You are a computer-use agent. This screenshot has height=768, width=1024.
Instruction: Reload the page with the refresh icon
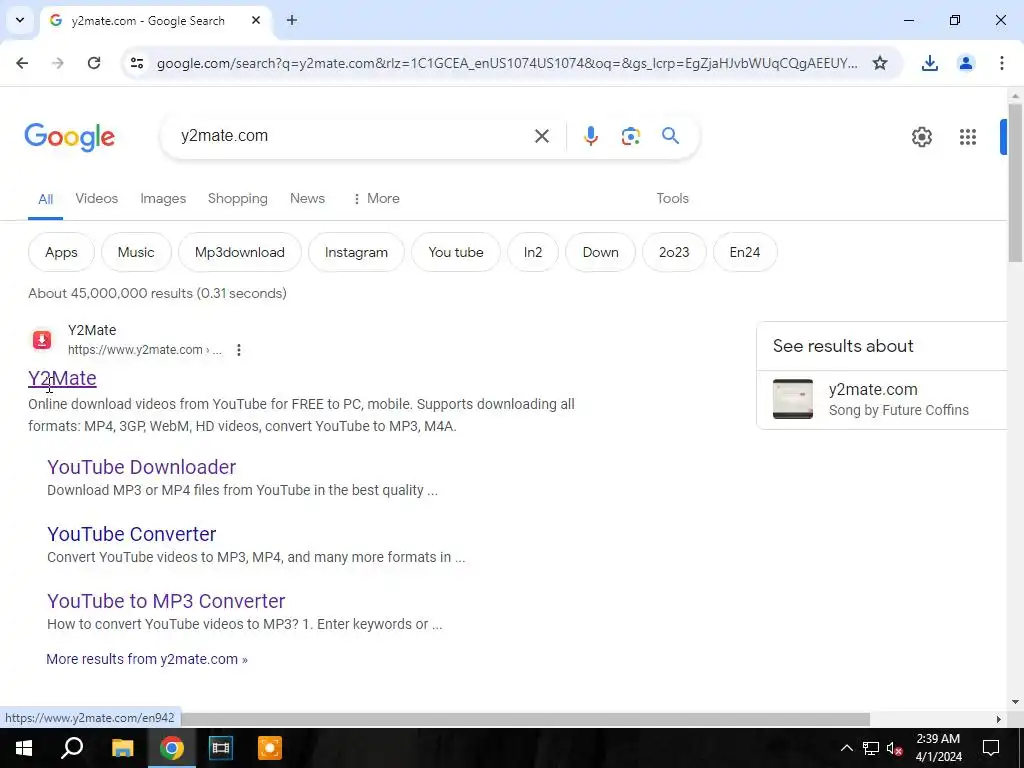(94, 63)
